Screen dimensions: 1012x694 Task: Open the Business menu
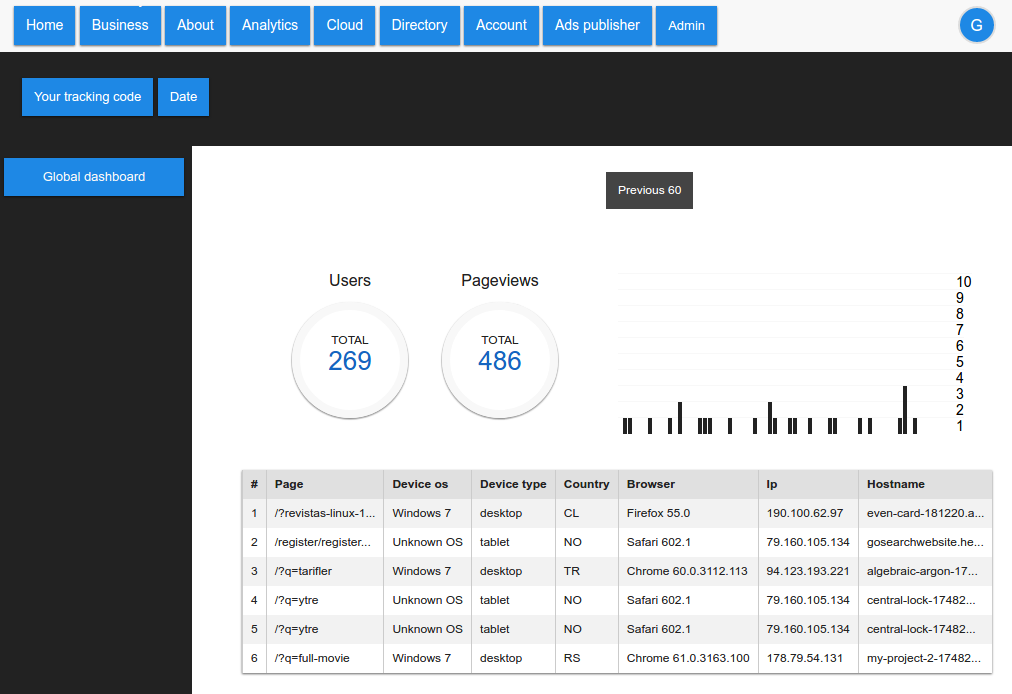[120, 26]
